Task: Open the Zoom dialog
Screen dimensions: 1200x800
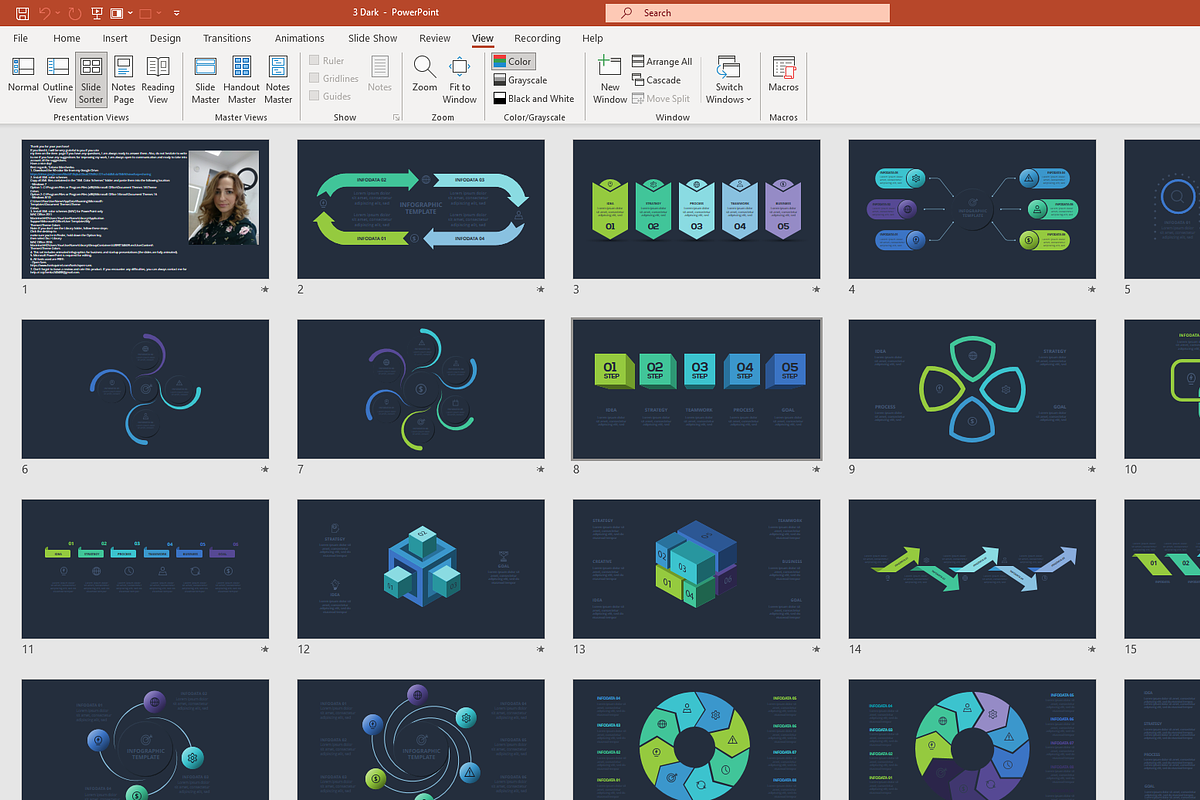Action: (x=425, y=75)
